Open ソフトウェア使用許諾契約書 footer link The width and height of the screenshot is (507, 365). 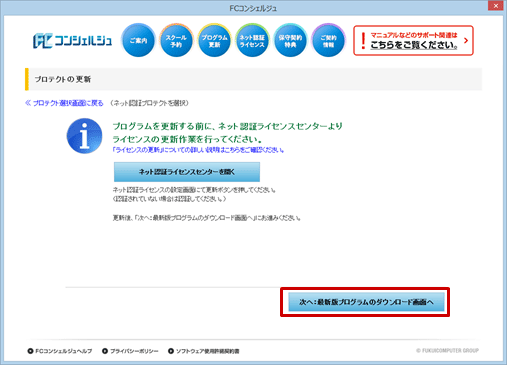pos(207,351)
